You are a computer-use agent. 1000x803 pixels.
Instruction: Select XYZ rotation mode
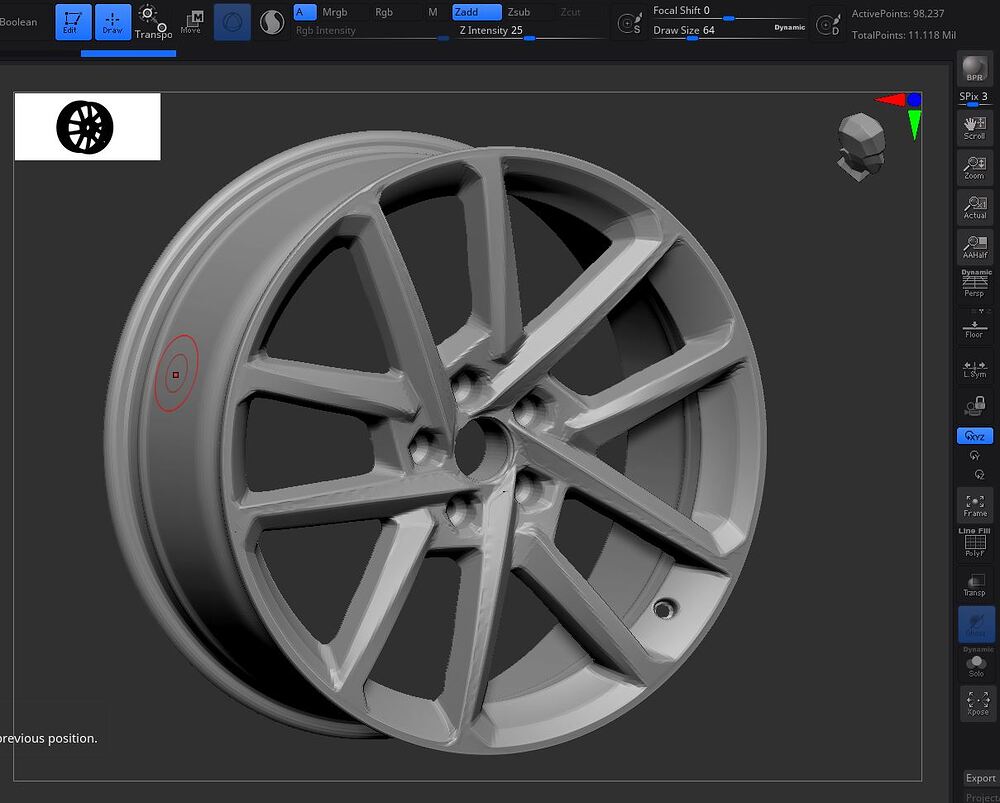tap(974, 436)
